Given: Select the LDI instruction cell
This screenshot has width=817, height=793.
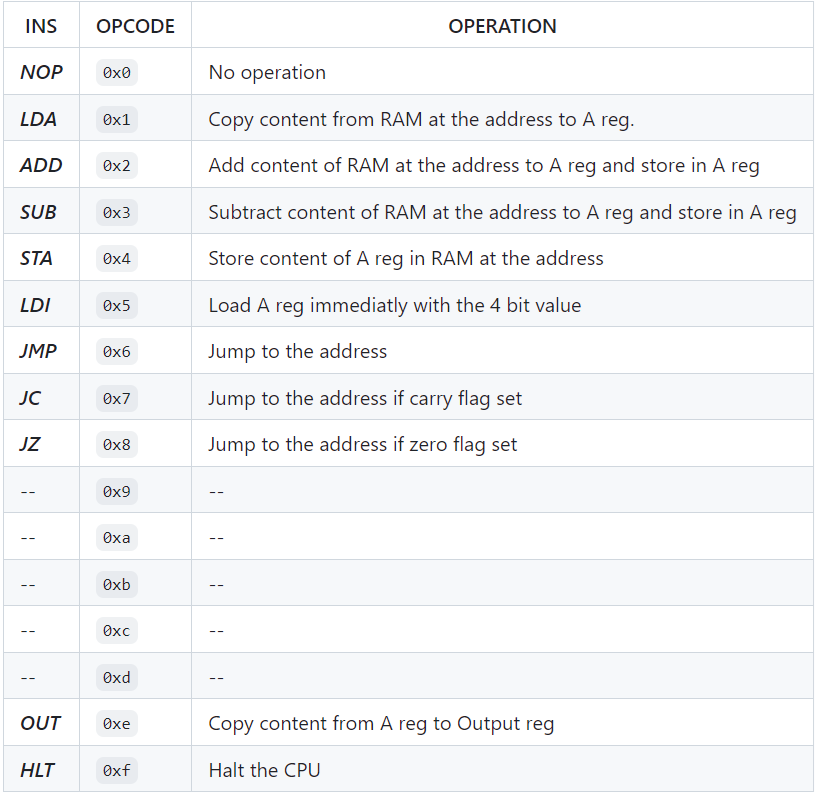Looking at the screenshot, I should (41, 305).
